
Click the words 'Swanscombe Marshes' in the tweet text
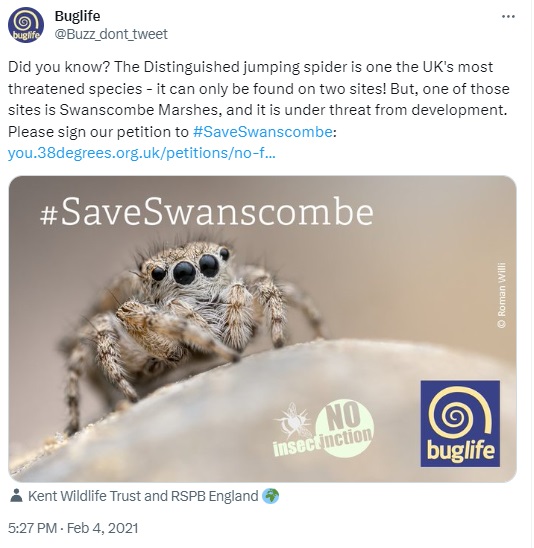click(140, 110)
